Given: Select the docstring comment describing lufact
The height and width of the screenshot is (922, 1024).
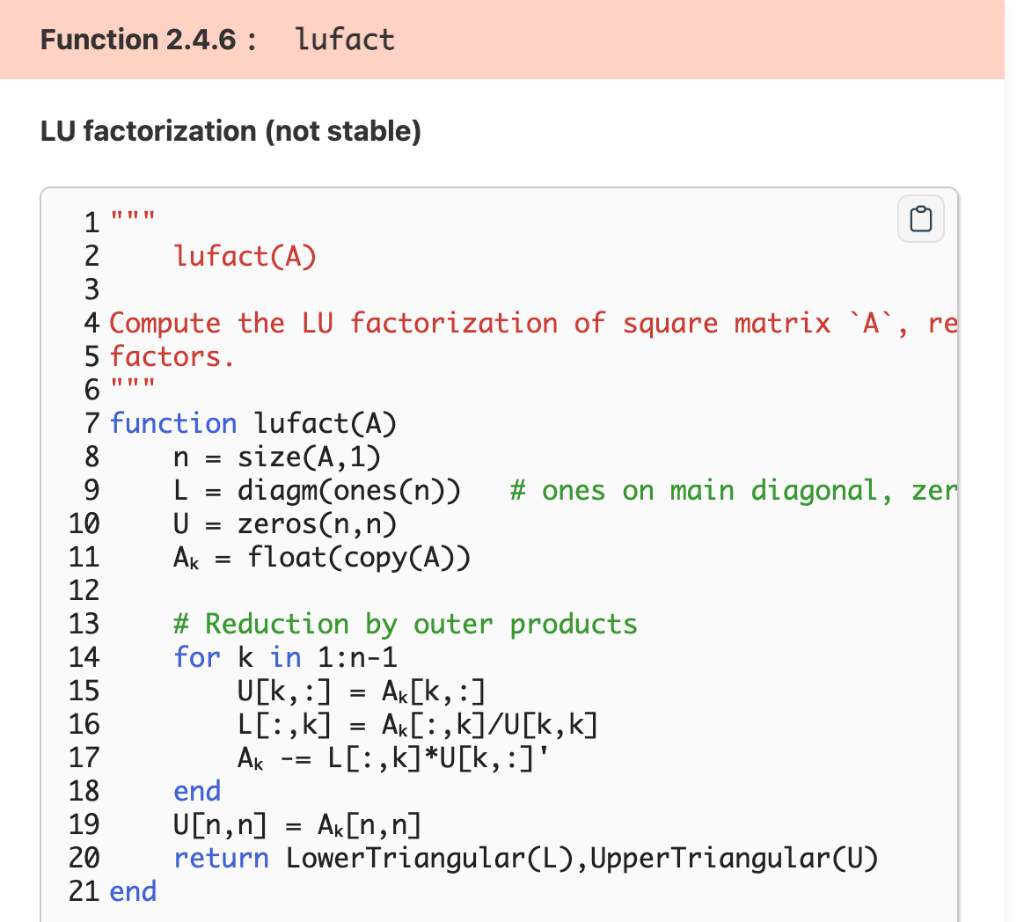Looking at the screenshot, I should tap(400, 322).
